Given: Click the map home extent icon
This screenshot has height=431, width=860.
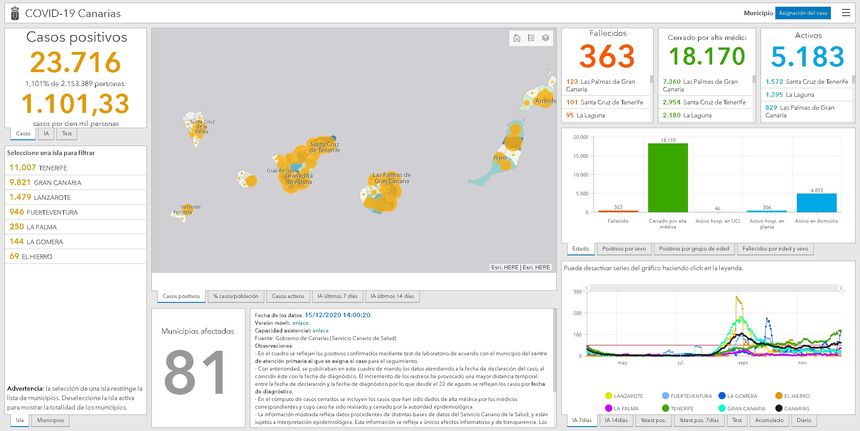Looking at the screenshot, I should pos(516,38).
